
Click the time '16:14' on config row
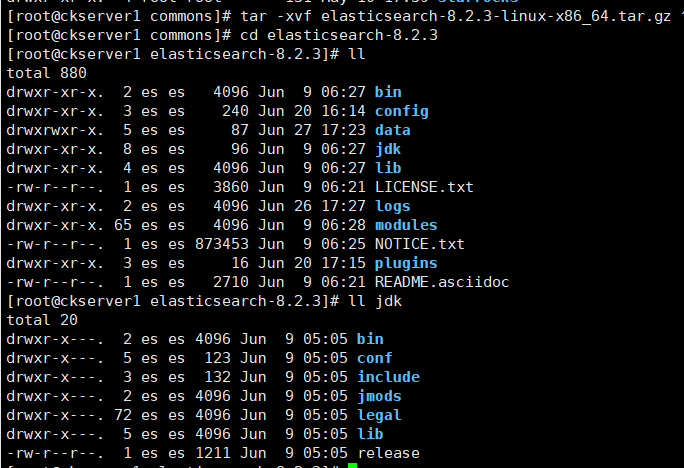point(343,111)
